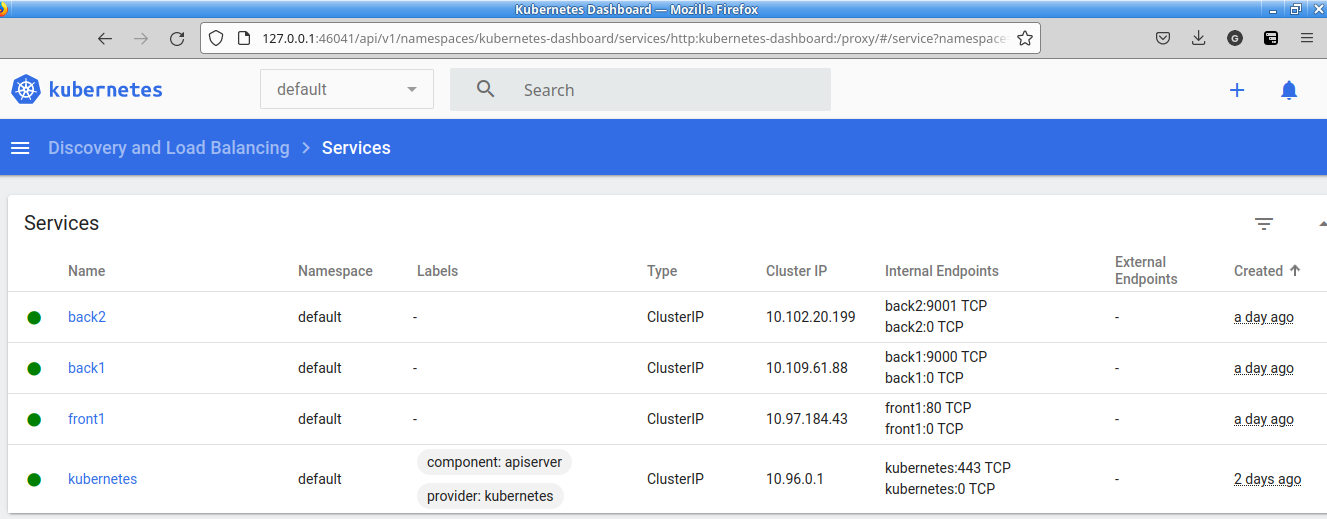The width and height of the screenshot is (1327, 519).
Task: Bookmark this page with star icon
Action: point(1025,39)
